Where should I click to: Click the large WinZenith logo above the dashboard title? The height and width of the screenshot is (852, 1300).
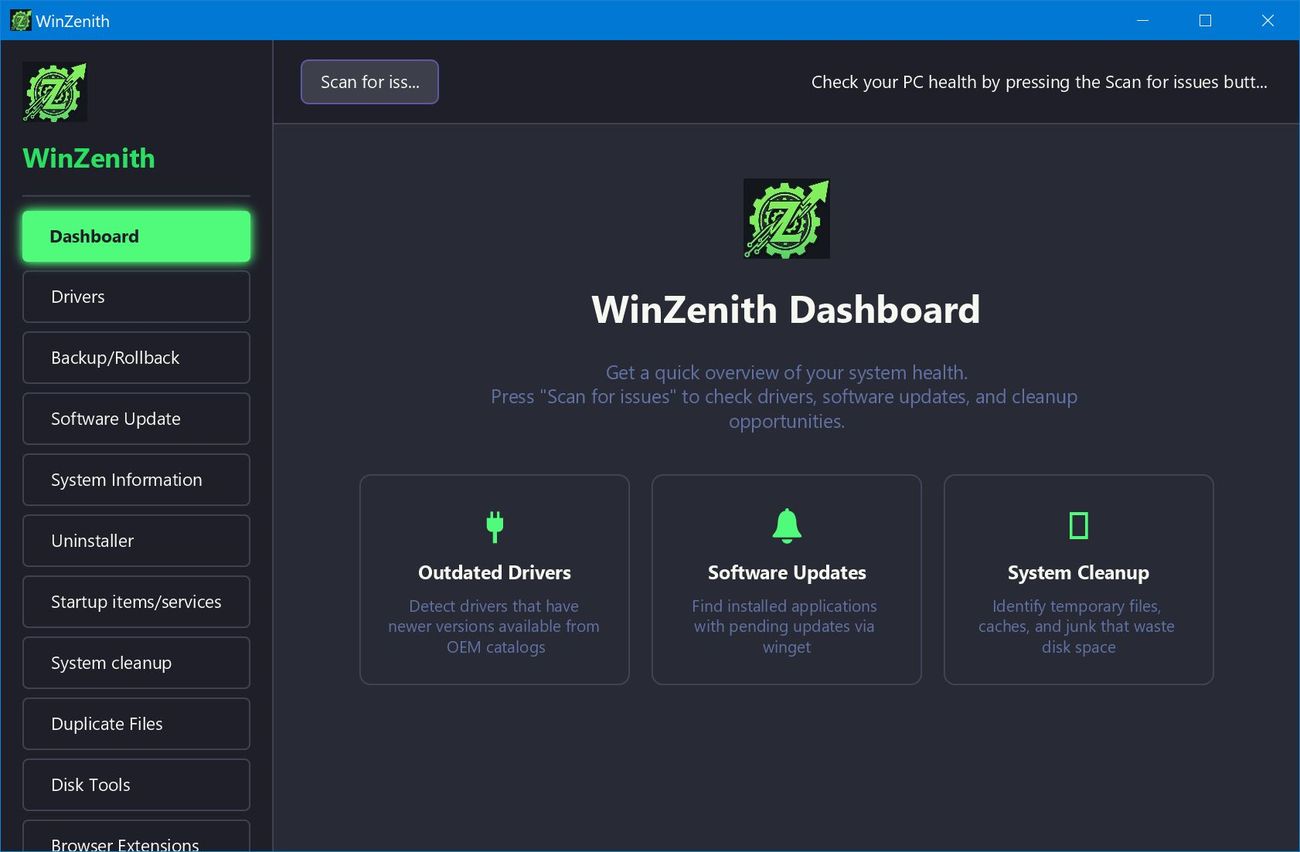tap(786, 219)
